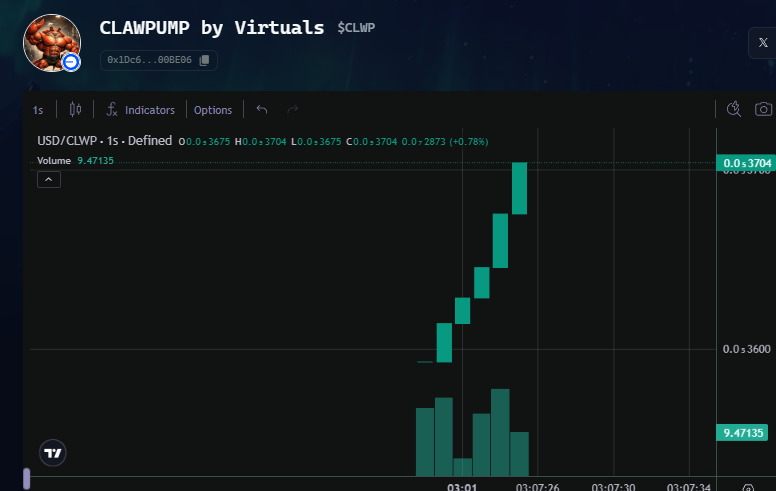The image size is (776, 491).
Task: Open the X (Twitter) link button
Action: [763, 43]
